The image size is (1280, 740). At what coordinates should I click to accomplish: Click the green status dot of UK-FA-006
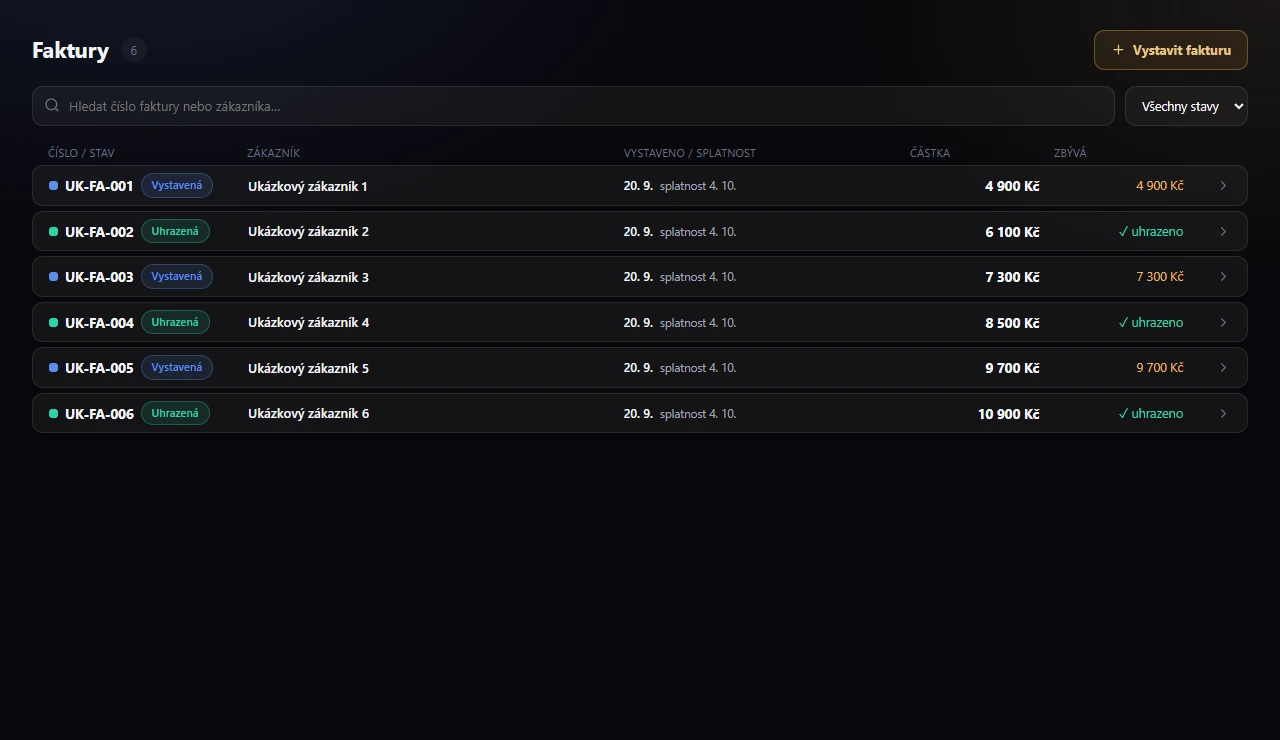(x=53, y=414)
